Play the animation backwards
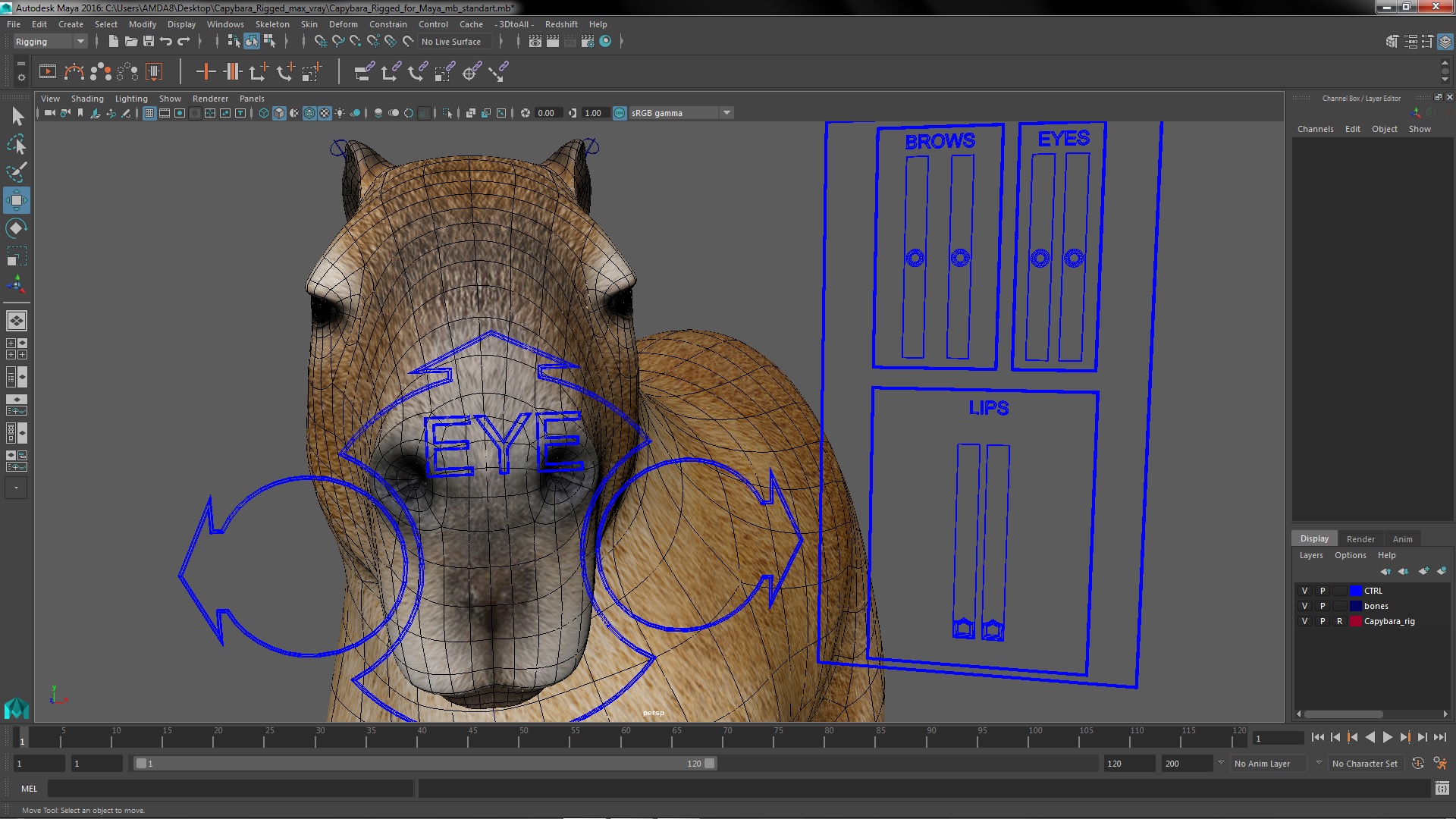1456x819 pixels. point(1370,737)
